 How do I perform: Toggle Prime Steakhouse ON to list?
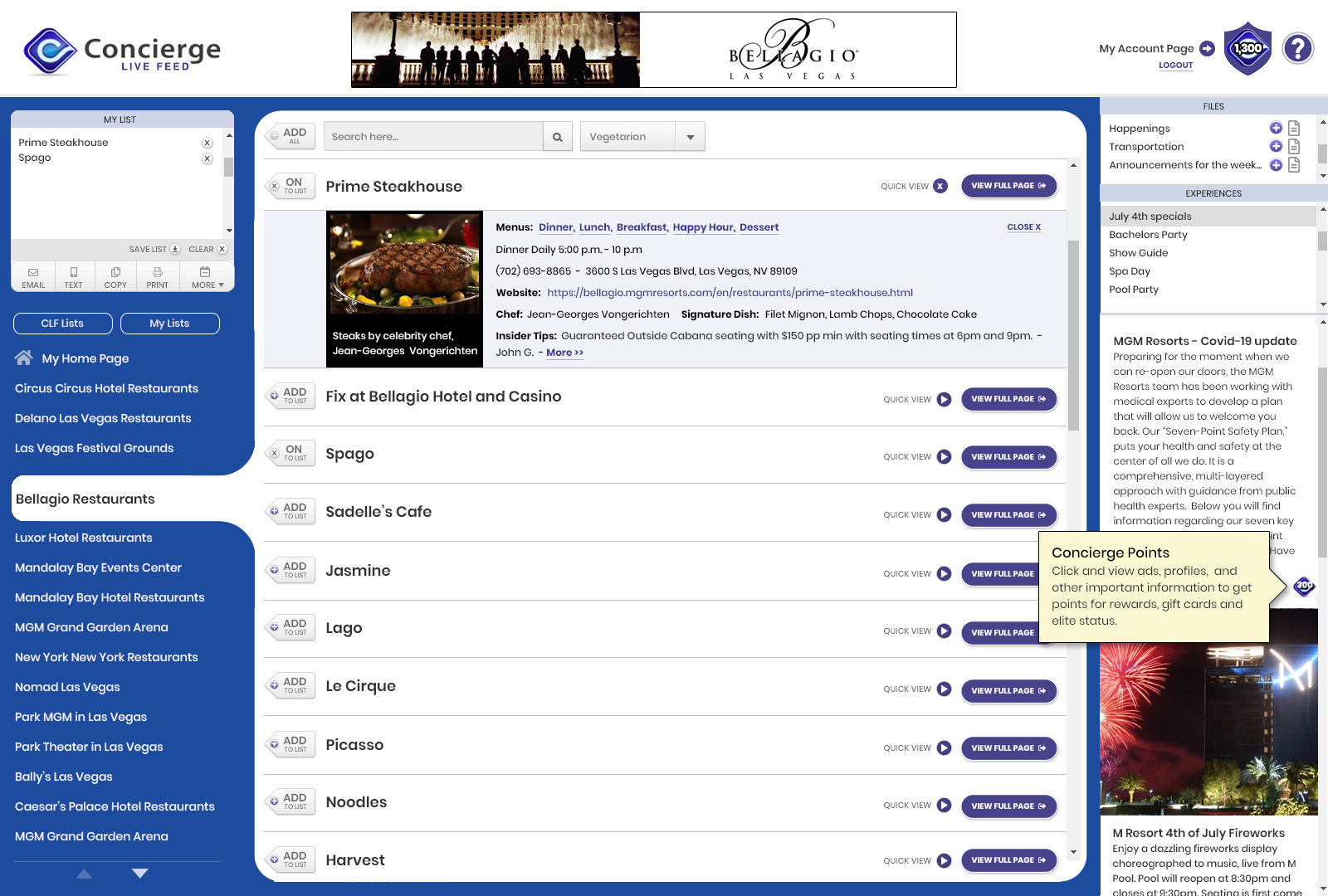[x=290, y=186]
